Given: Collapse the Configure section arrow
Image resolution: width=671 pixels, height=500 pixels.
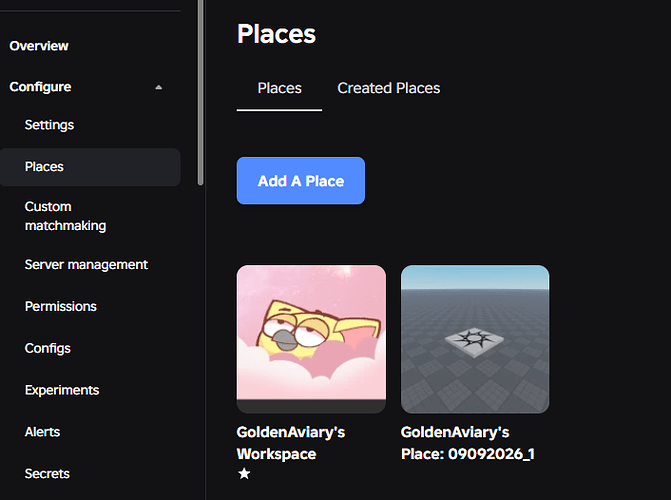Looking at the screenshot, I should pyautogui.click(x=159, y=87).
